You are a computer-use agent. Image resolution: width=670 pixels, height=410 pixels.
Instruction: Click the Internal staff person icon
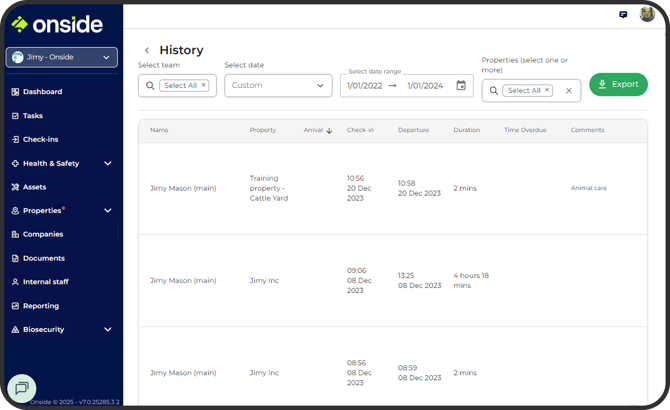[15, 282]
